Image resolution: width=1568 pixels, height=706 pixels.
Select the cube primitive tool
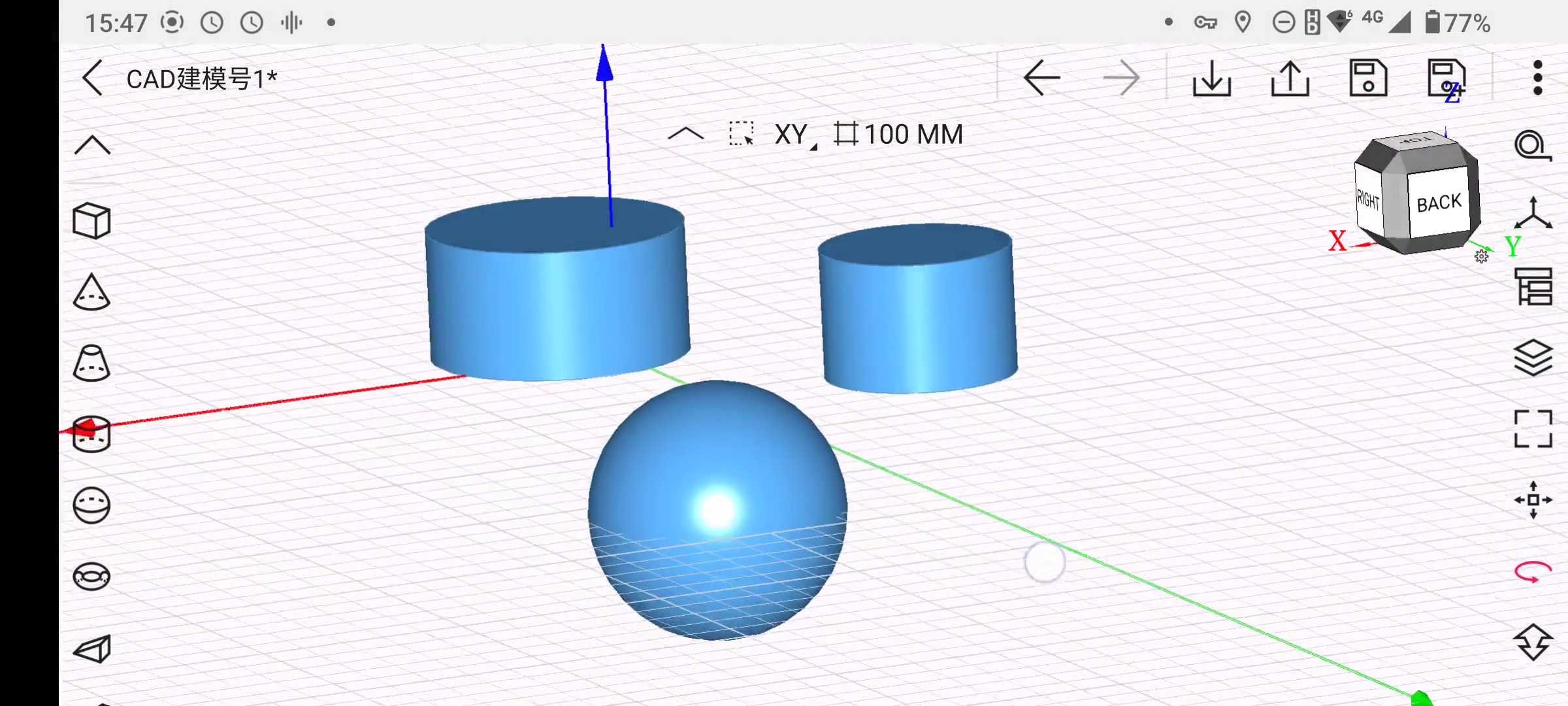(x=91, y=221)
